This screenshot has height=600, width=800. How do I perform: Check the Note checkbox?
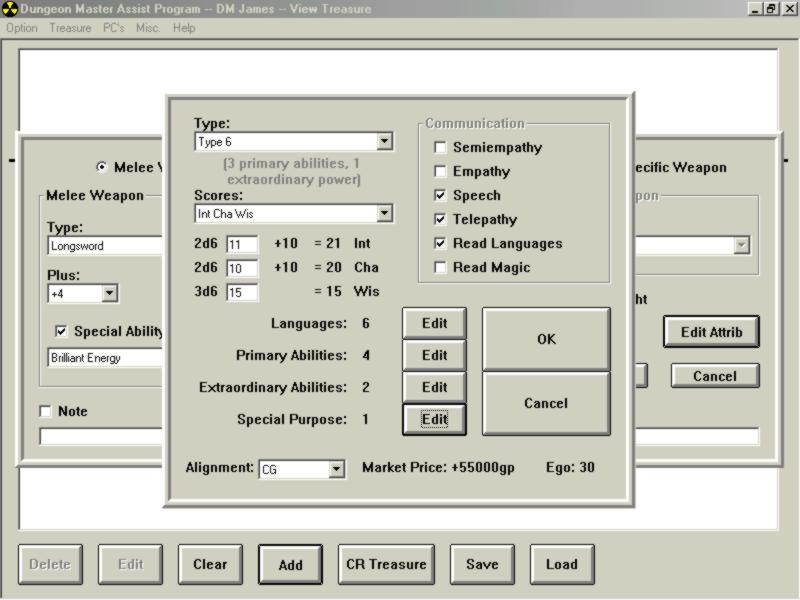pyautogui.click(x=45, y=412)
